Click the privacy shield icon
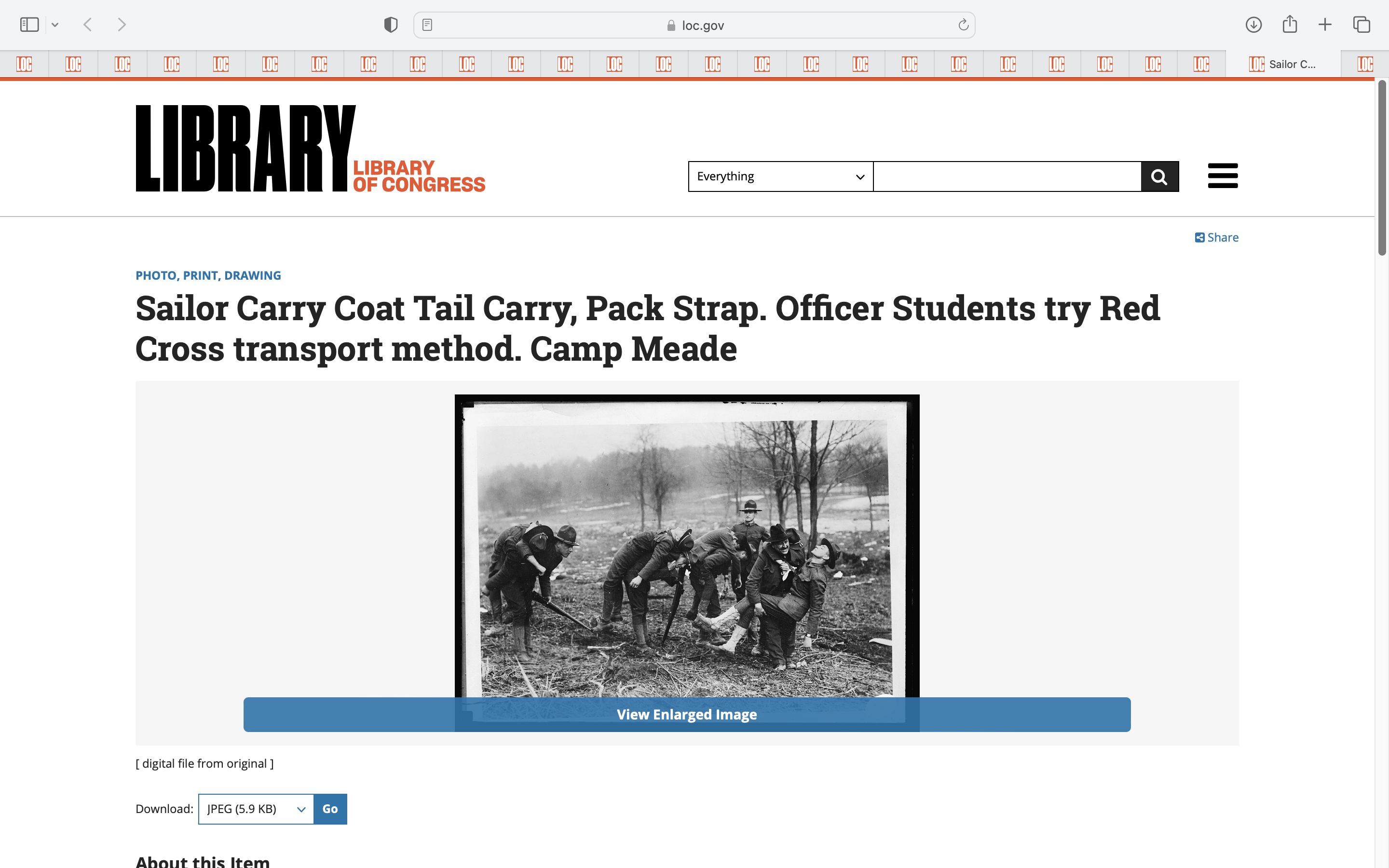The height and width of the screenshot is (868, 1389). tap(390, 25)
